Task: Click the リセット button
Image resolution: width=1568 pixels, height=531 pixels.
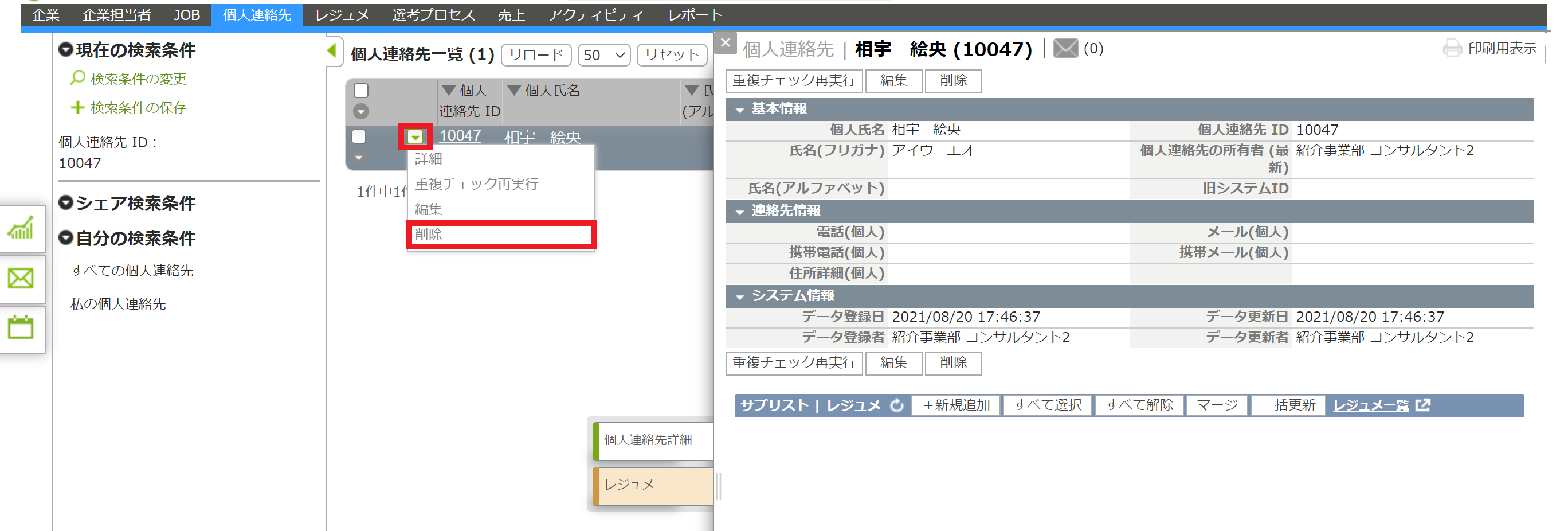Action: [672, 55]
